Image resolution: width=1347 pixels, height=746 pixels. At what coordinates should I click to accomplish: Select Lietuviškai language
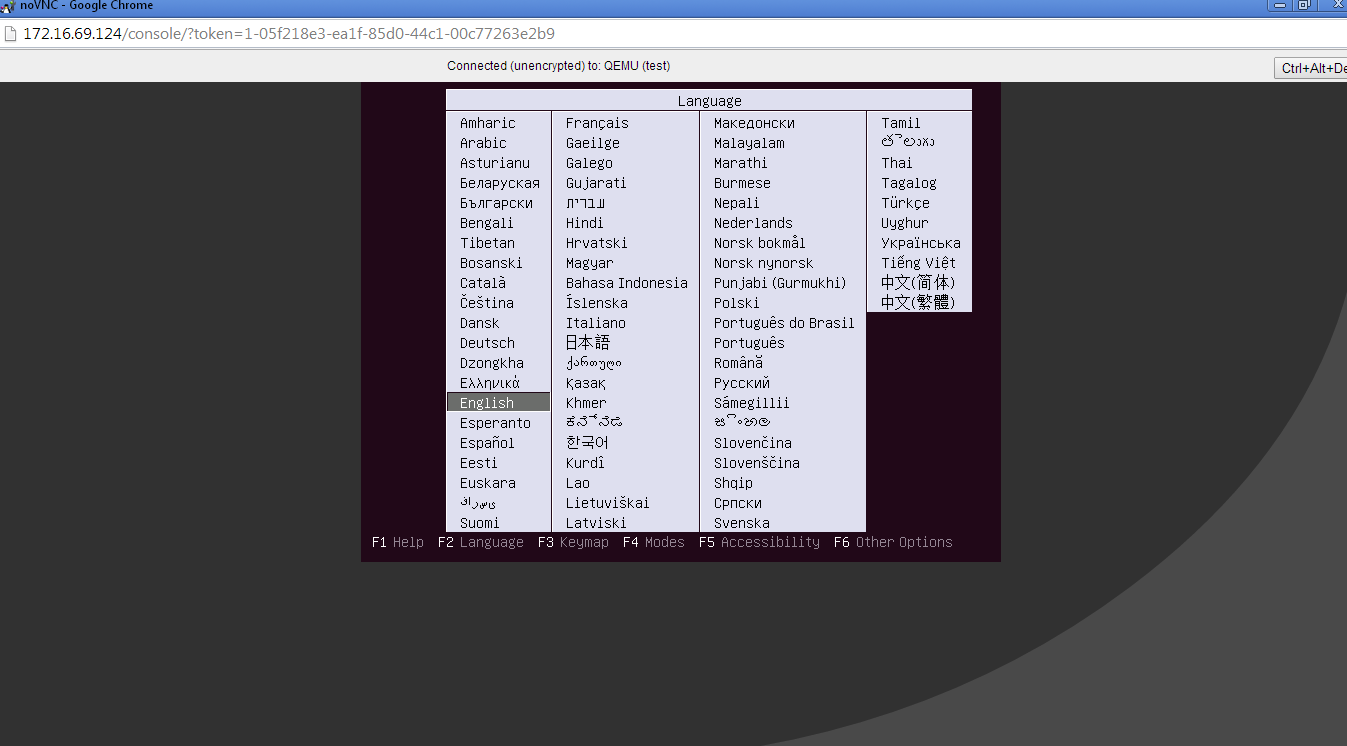tap(608, 503)
